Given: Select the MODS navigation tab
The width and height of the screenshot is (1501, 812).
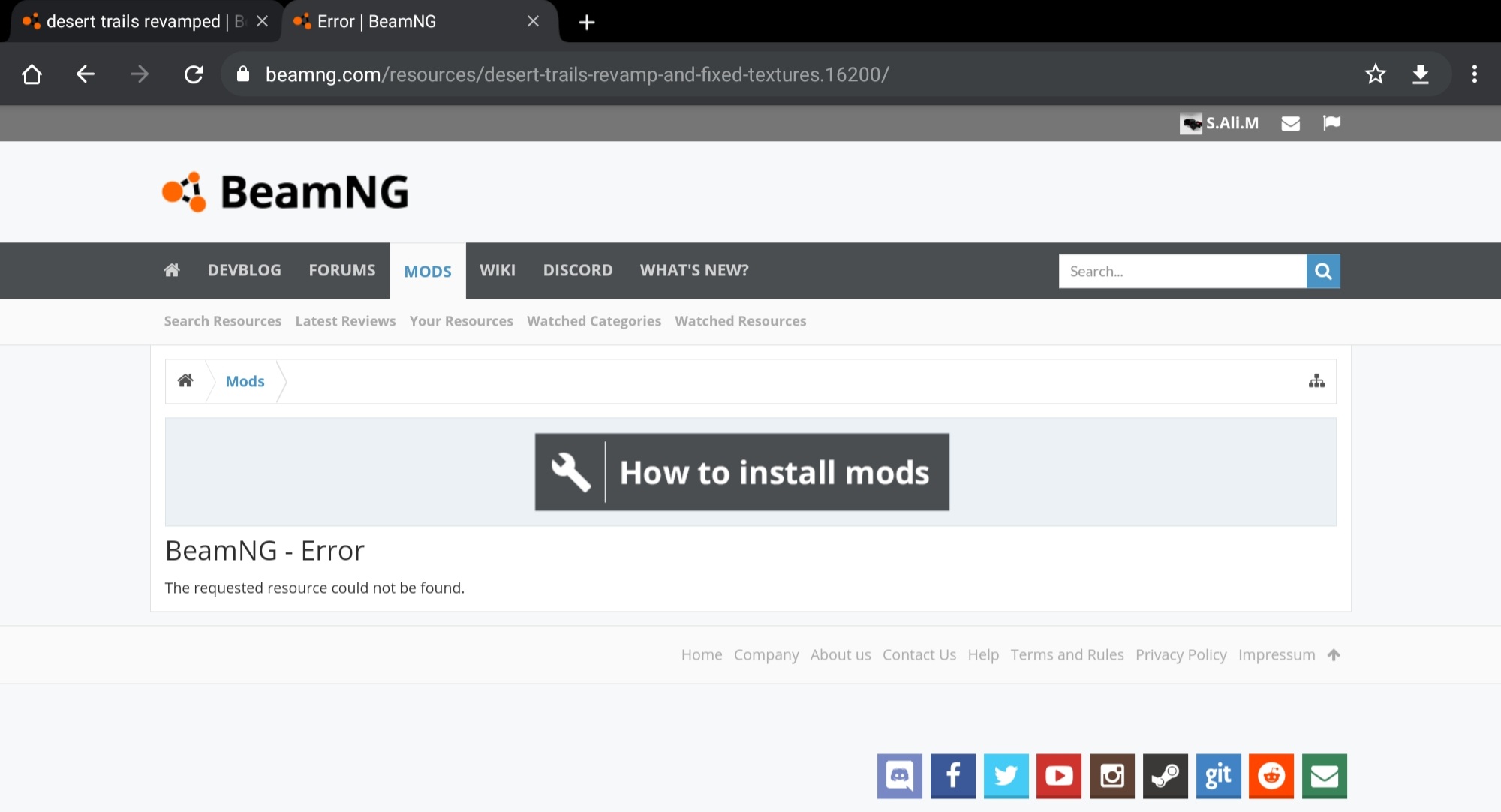Looking at the screenshot, I should point(428,271).
